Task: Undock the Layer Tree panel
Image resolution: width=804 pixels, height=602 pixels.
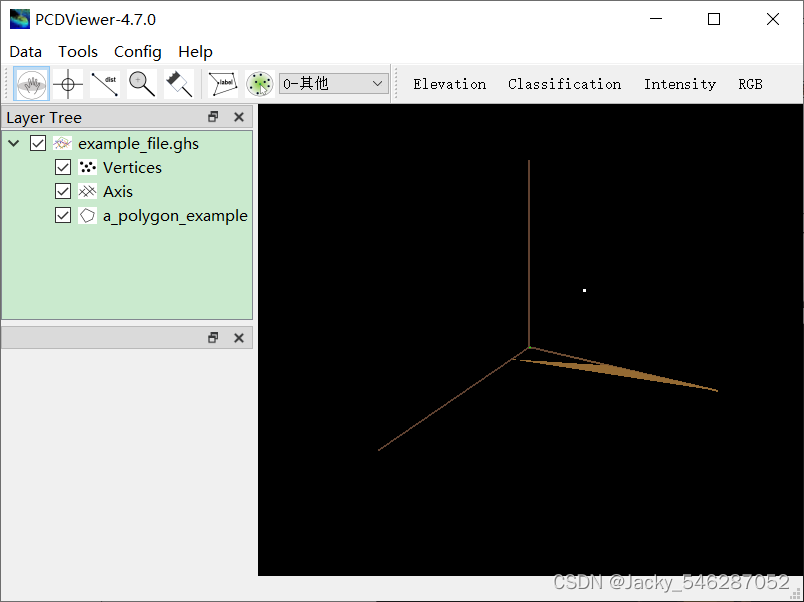Action: [213, 117]
